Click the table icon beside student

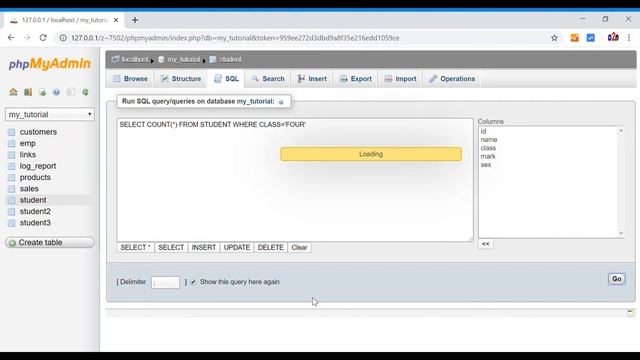pyautogui.click(x=11, y=200)
